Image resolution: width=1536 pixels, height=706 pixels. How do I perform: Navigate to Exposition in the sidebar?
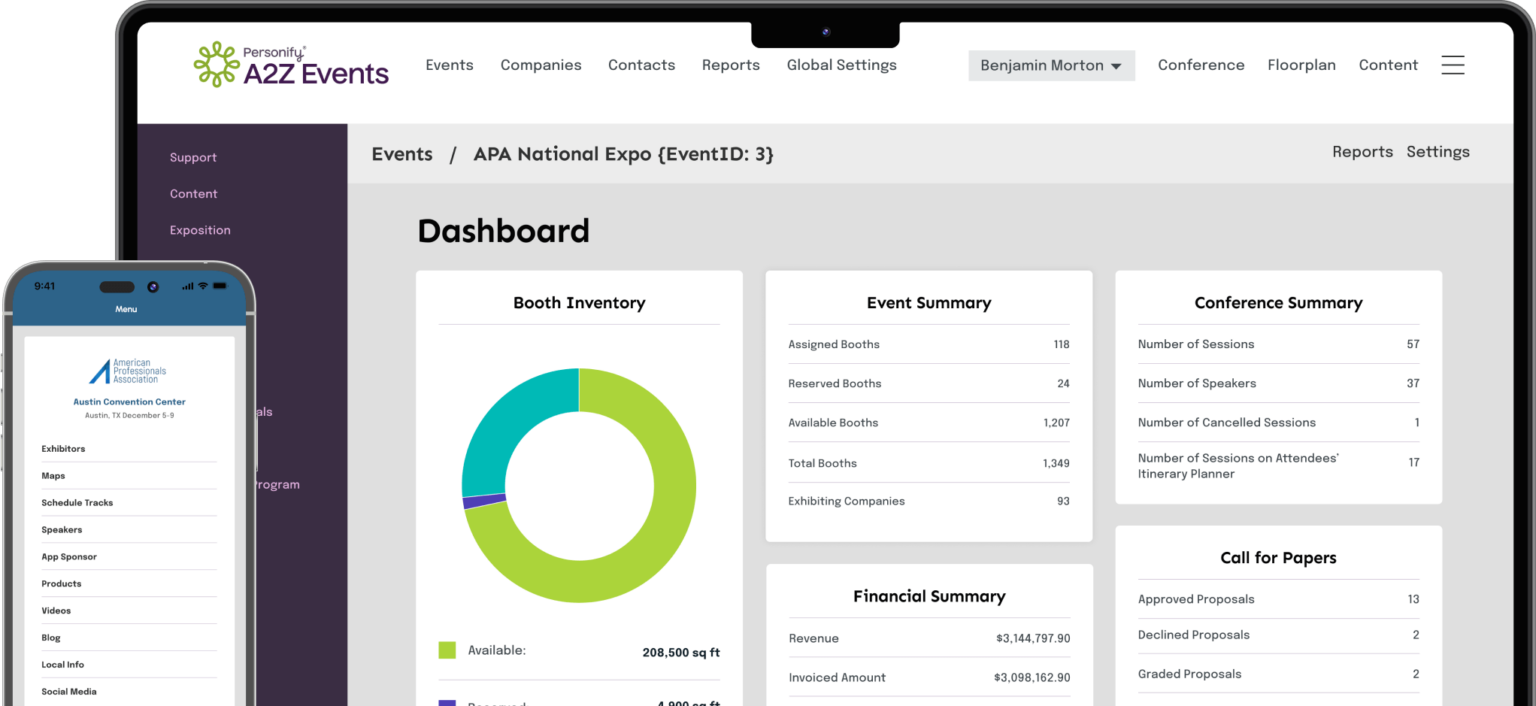click(200, 229)
